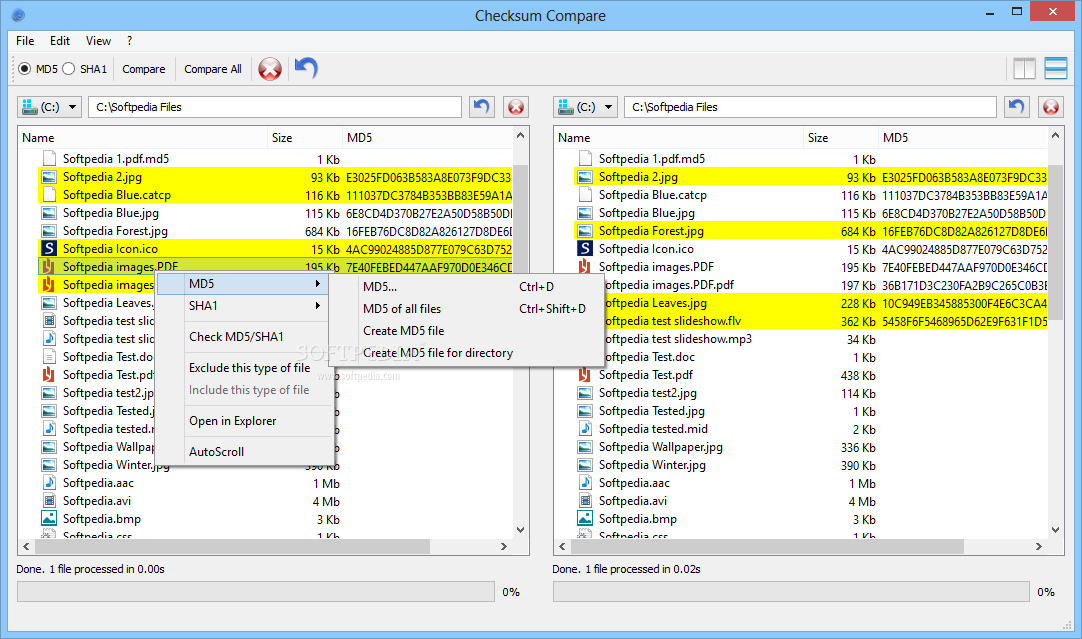Click the Checksum Compare app icon in title bar
The height and width of the screenshot is (639, 1082).
(19, 14)
